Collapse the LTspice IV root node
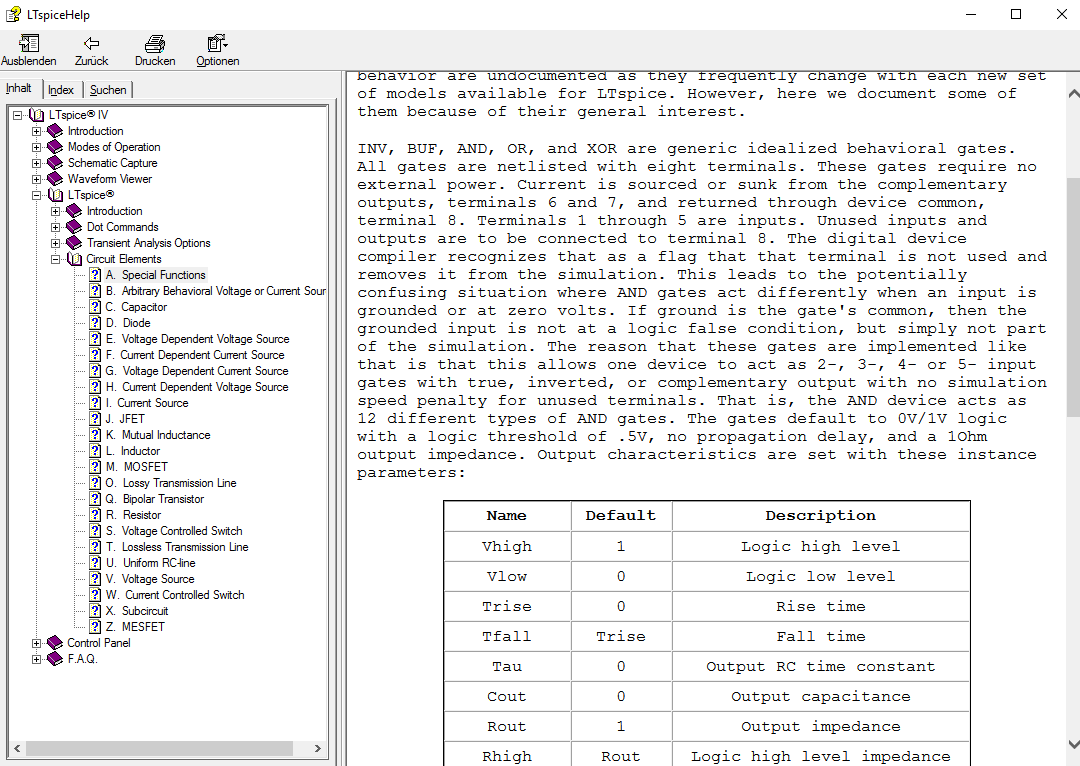1080x766 pixels. tap(17, 115)
